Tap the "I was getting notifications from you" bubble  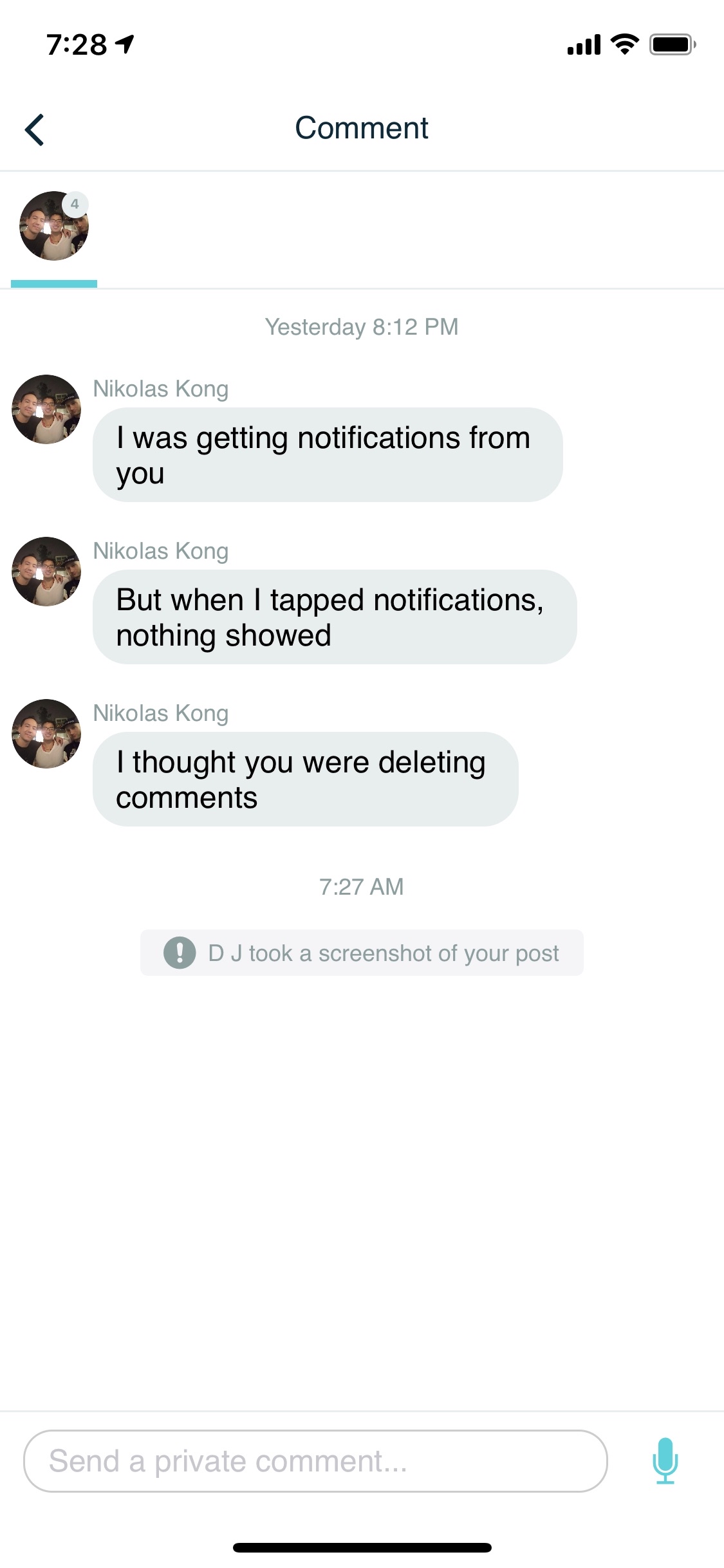pos(328,455)
